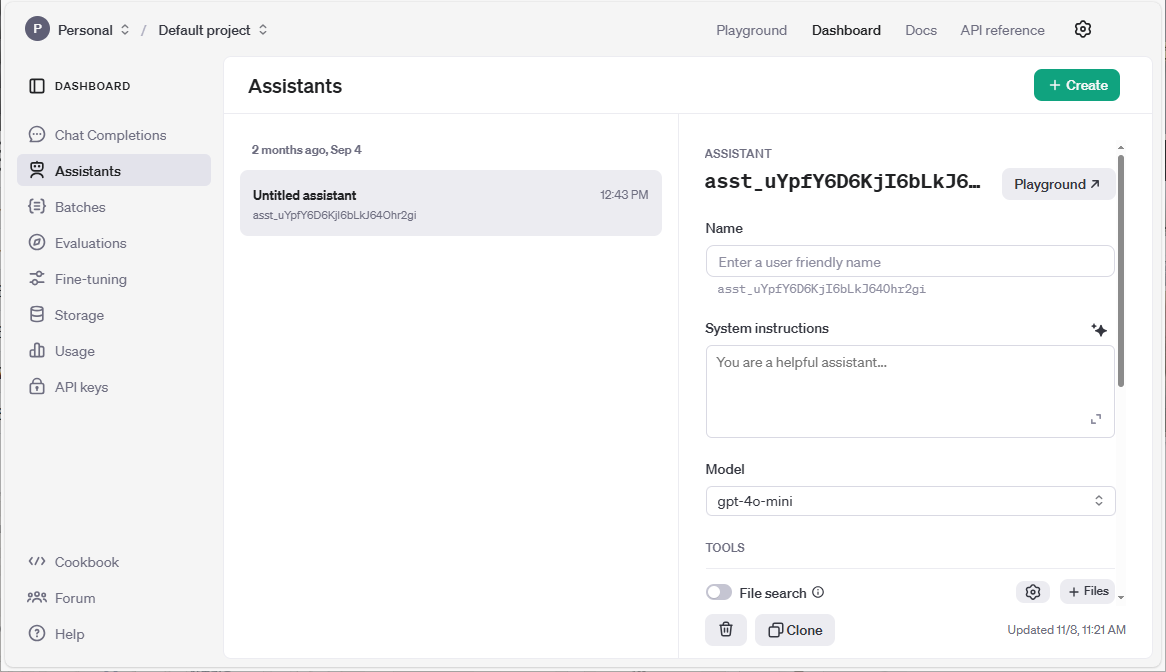The height and width of the screenshot is (672, 1166).
Task: Open File search settings gear
Action: coord(1033,592)
